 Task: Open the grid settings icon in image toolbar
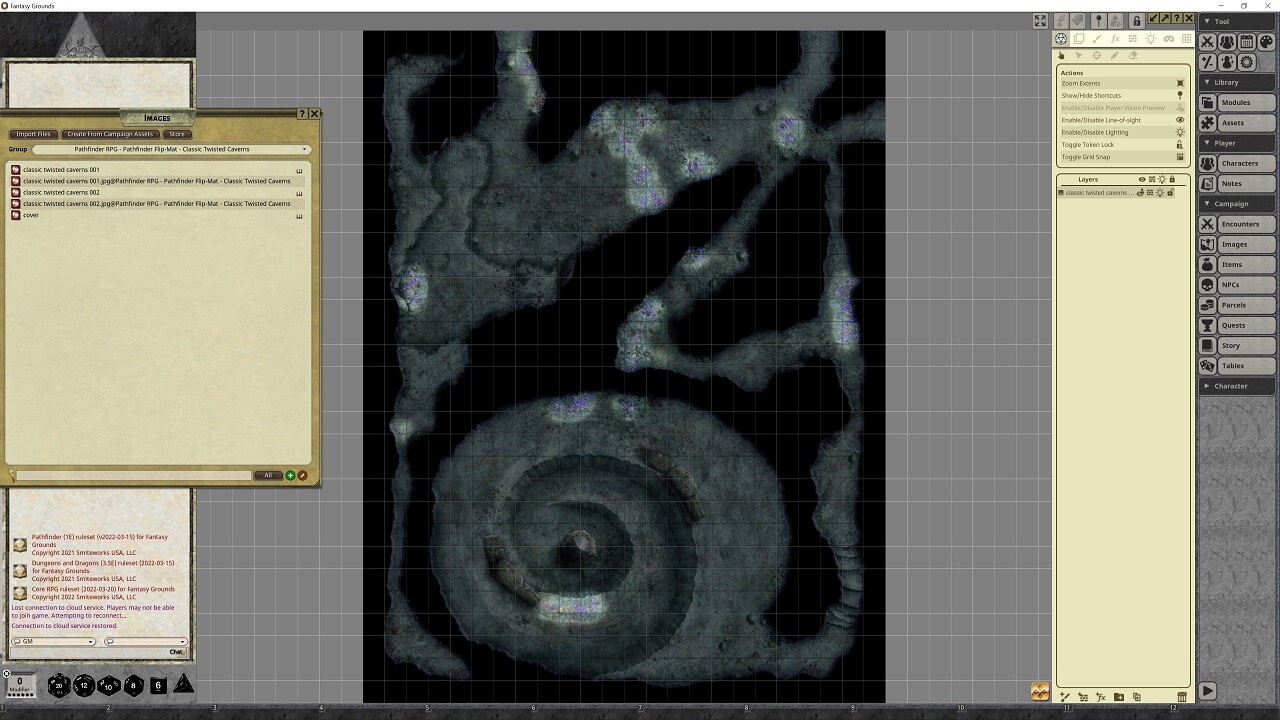(1187, 38)
